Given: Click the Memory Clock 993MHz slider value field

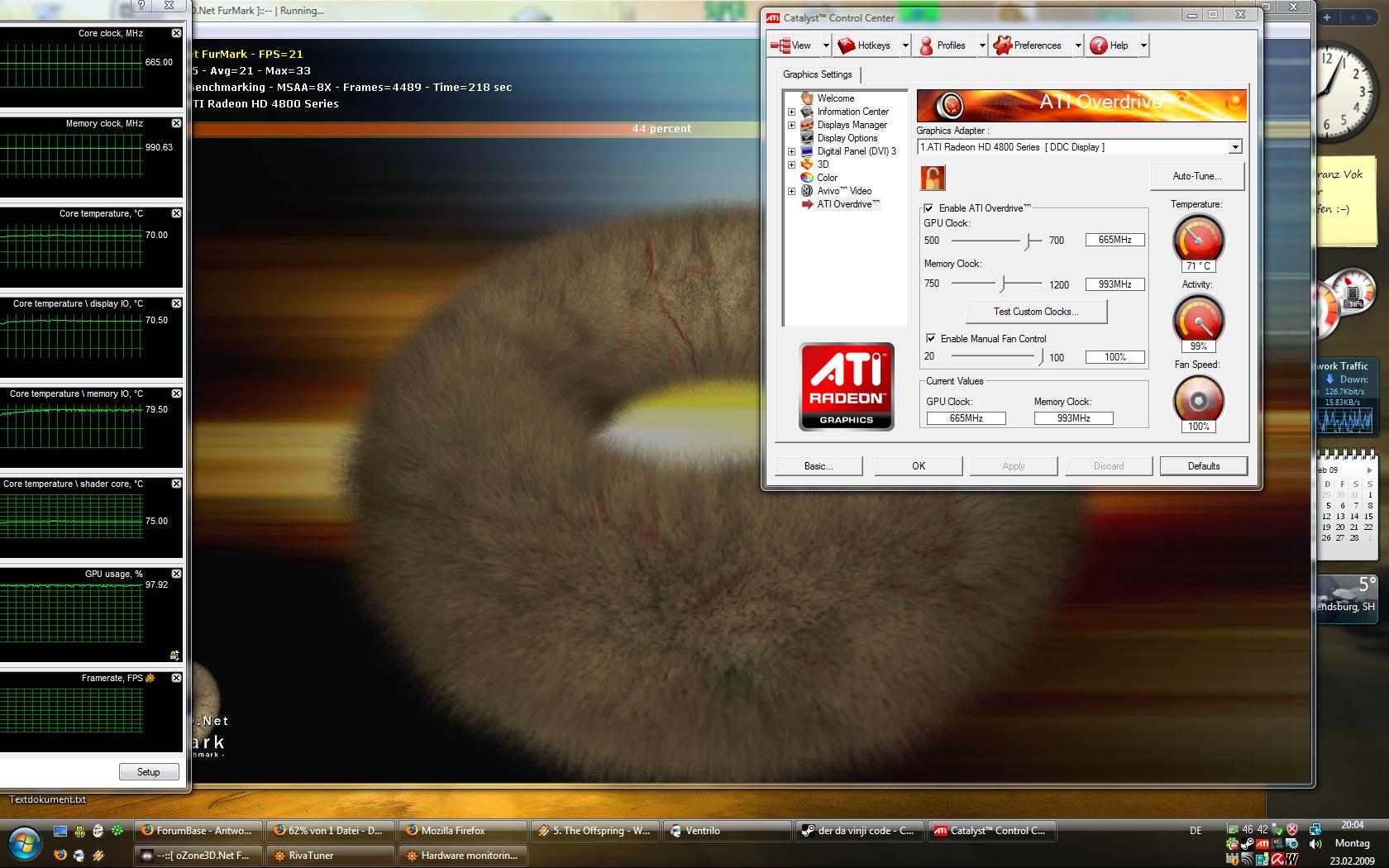Looking at the screenshot, I should pos(1115,284).
